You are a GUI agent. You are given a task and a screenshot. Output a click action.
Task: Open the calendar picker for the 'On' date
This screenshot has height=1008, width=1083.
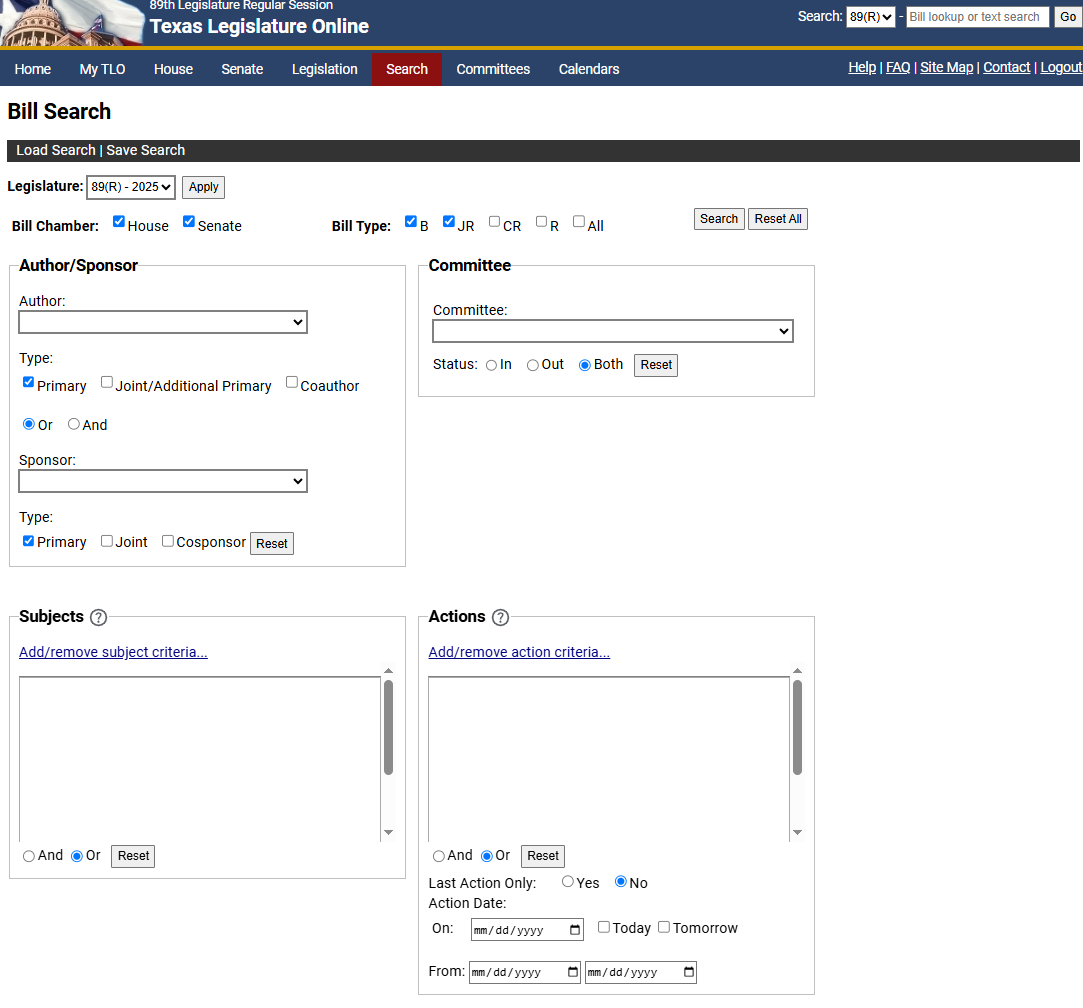click(x=573, y=929)
